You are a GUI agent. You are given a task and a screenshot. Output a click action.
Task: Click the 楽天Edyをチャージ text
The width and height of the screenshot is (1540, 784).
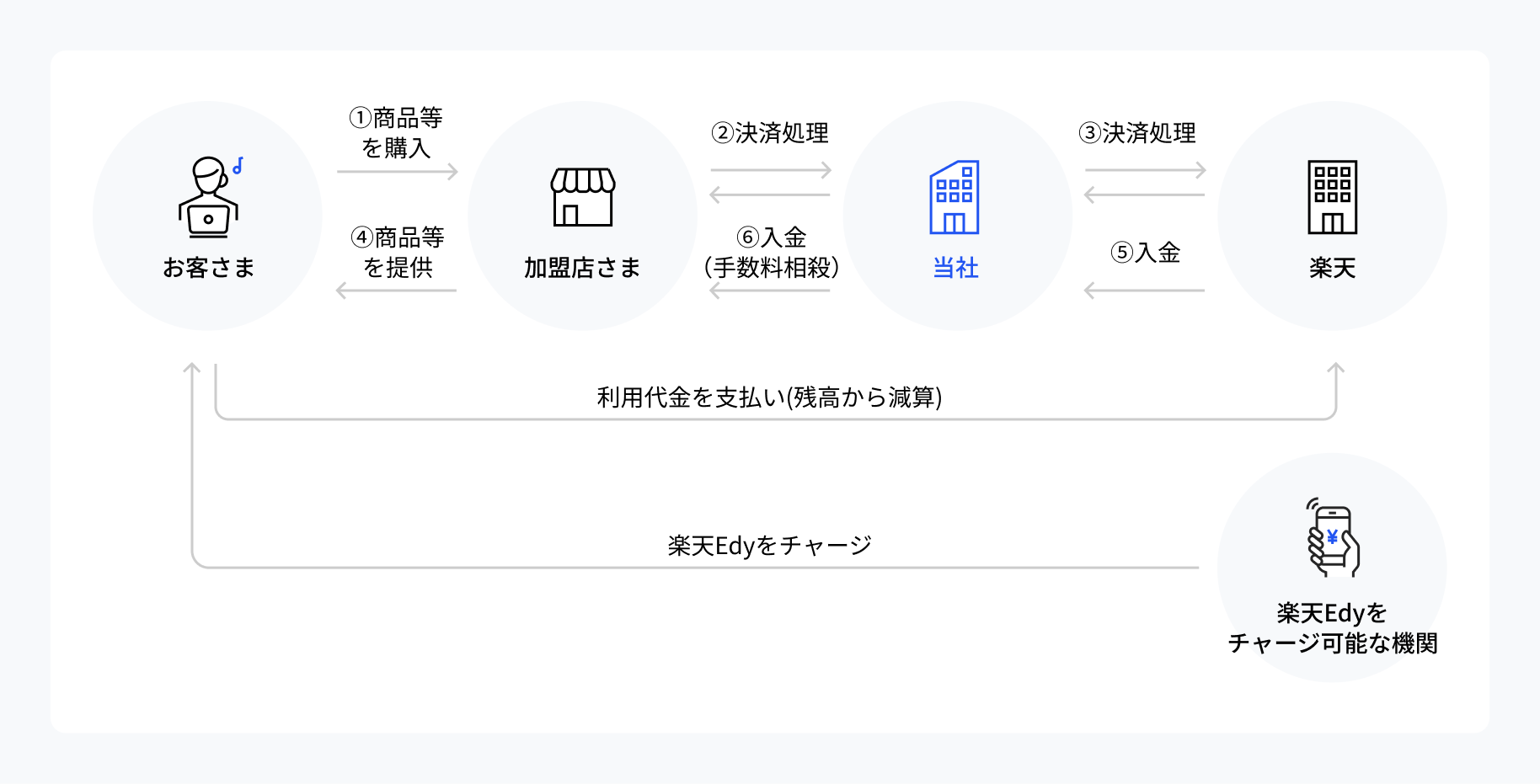click(x=769, y=546)
